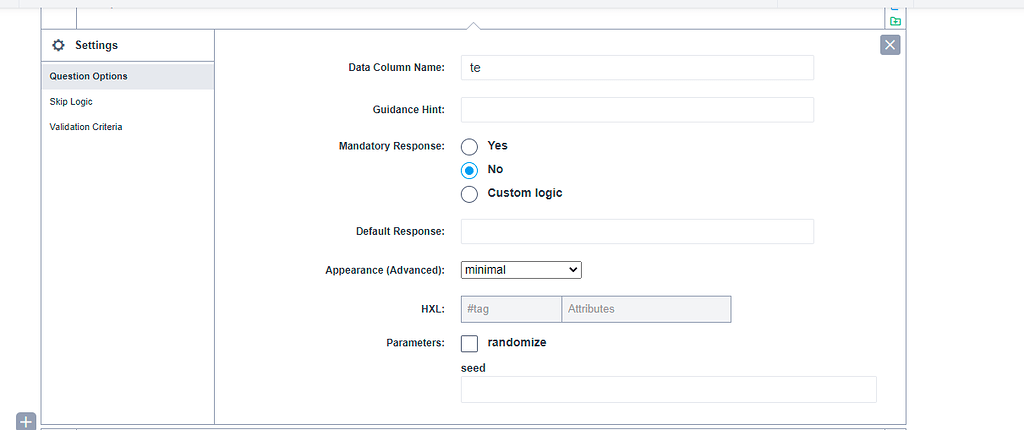Viewport: 1024px width, 430px height.
Task: Open the Question Options tab
Action: (128, 76)
